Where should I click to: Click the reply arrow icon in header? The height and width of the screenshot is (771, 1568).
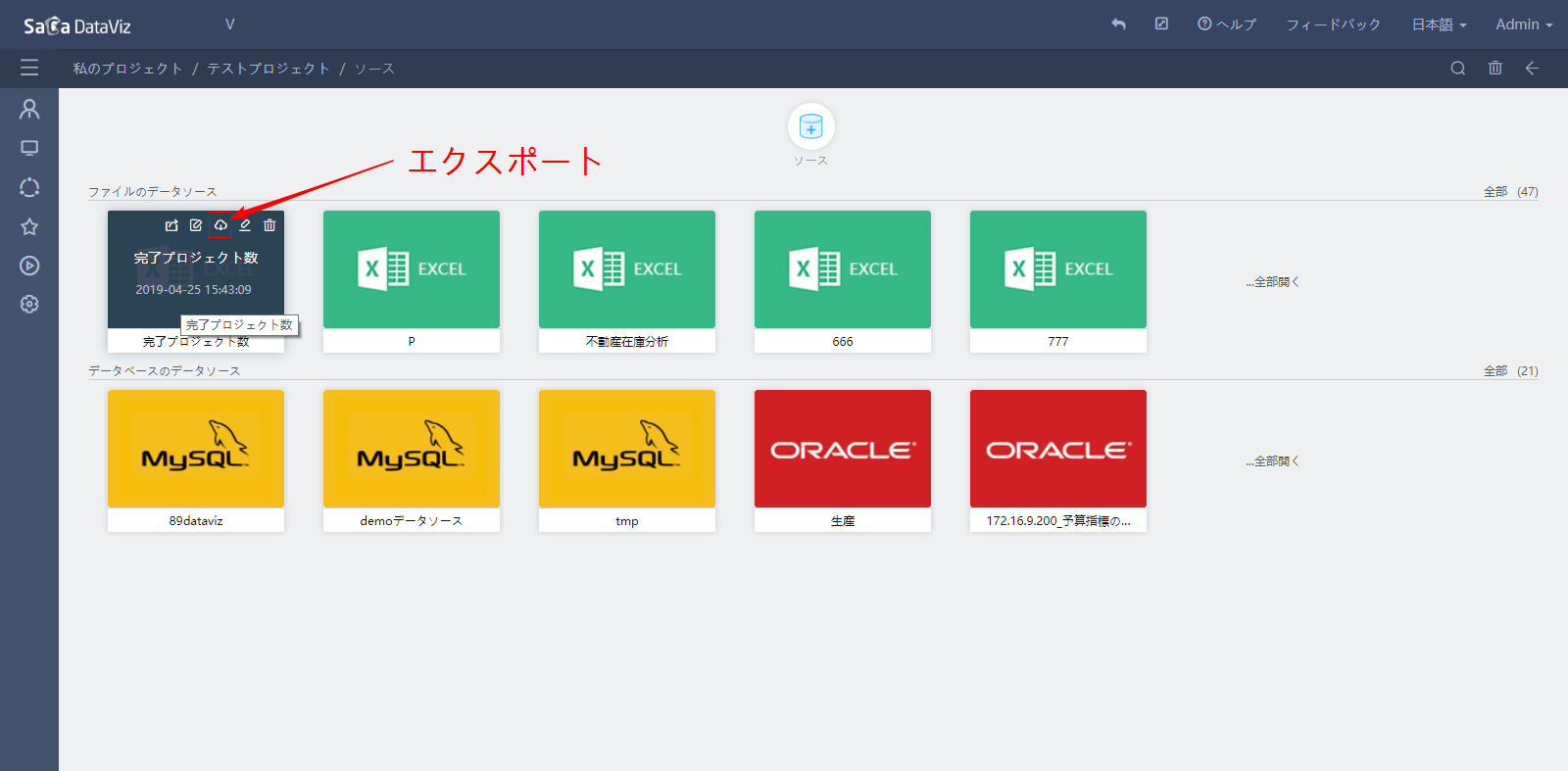tap(1118, 24)
